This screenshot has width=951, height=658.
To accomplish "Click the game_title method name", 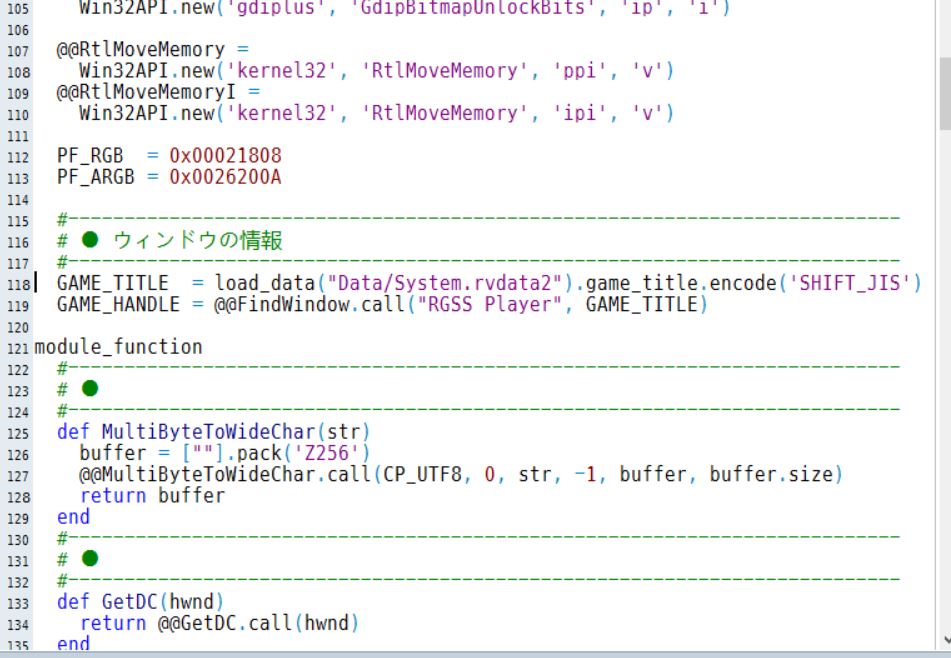I will pos(642,283).
